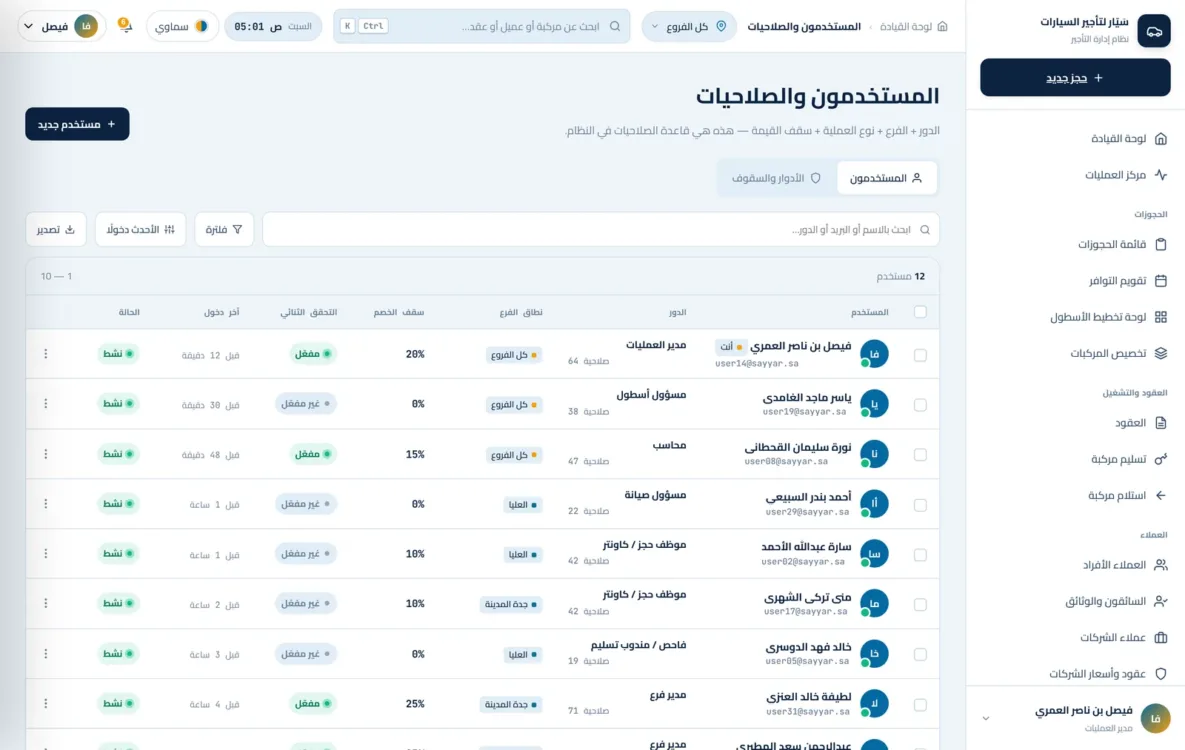Open row actions for نورة سليمان القحطاني

pyautogui.click(x=45, y=454)
